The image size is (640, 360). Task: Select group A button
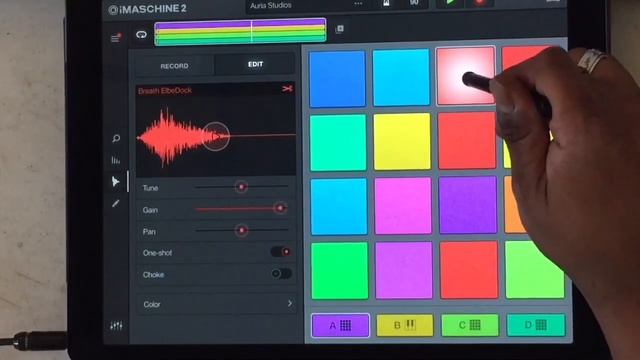coord(340,325)
